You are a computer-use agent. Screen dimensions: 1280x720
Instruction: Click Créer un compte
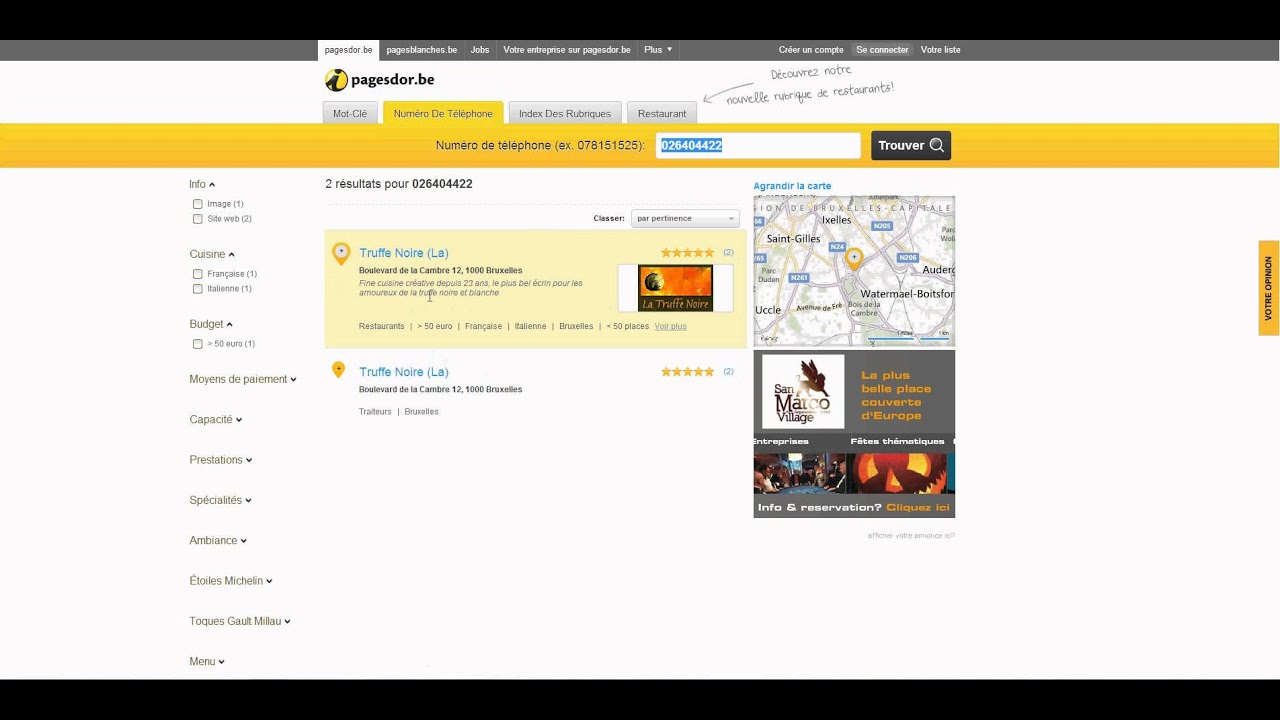click(811, 50)
